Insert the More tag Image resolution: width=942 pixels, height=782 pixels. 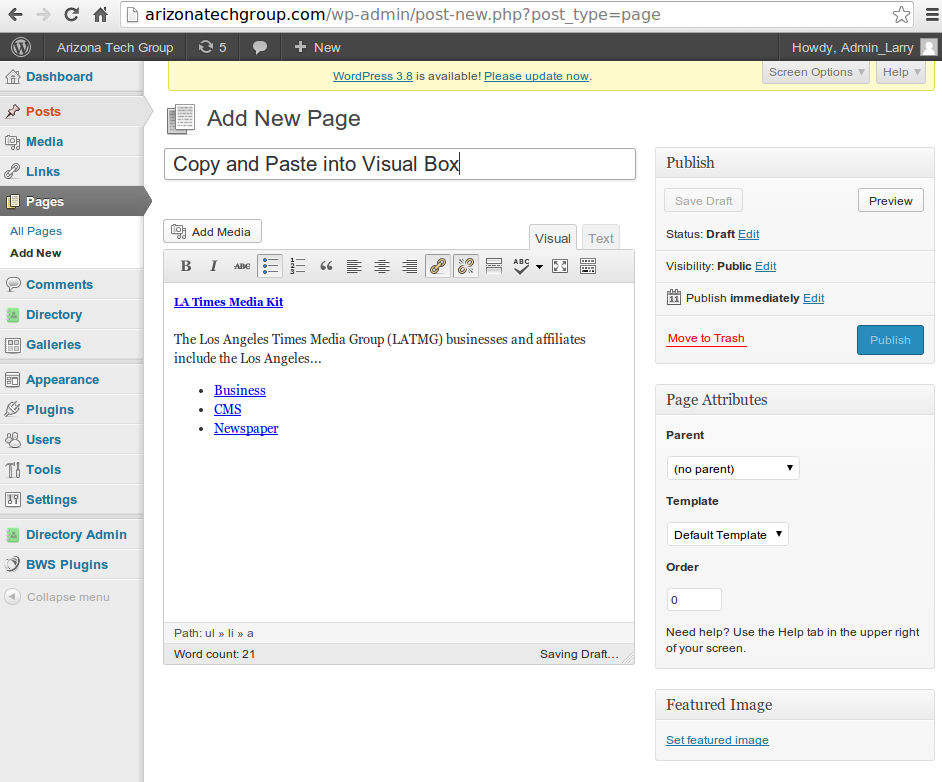pos(494,266)
